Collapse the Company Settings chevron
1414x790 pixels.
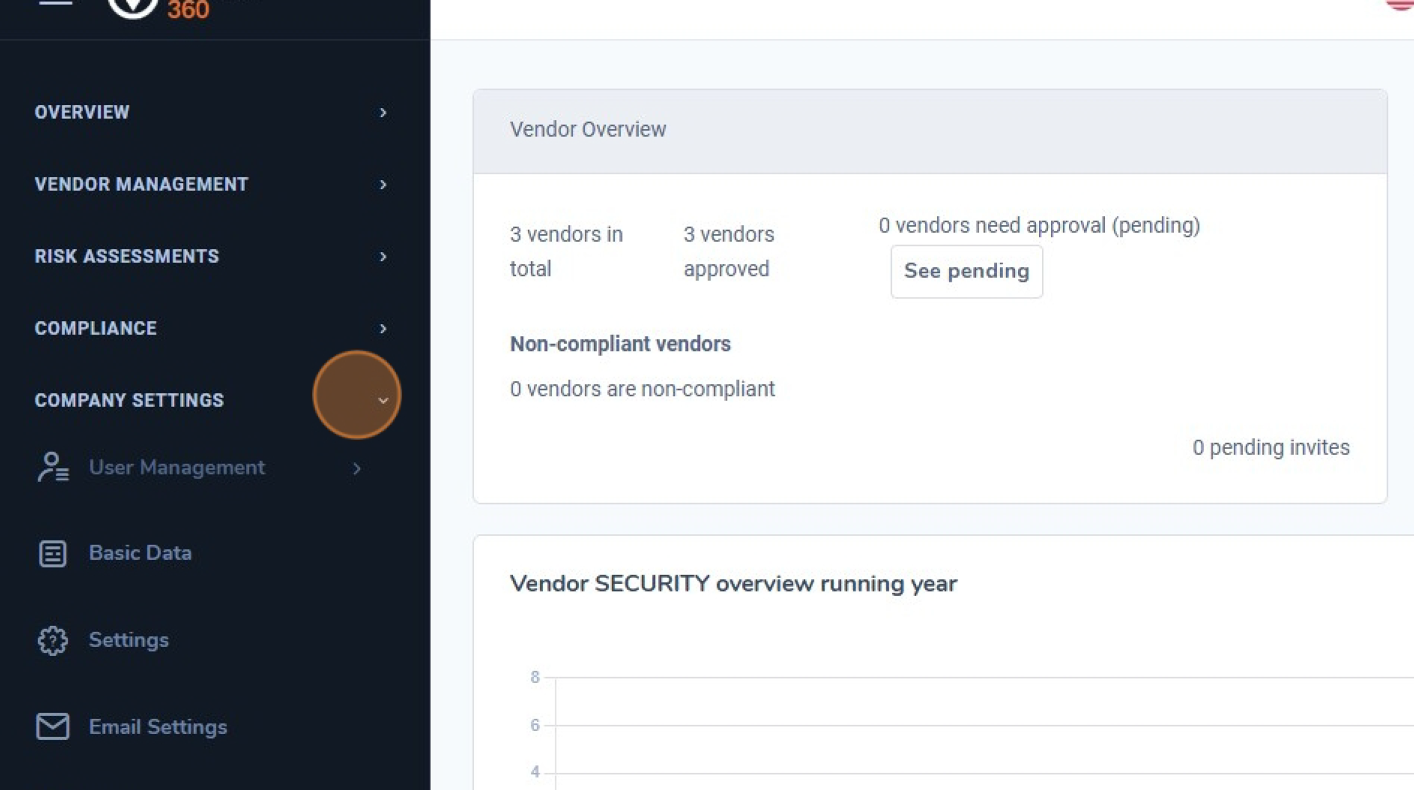383,400
